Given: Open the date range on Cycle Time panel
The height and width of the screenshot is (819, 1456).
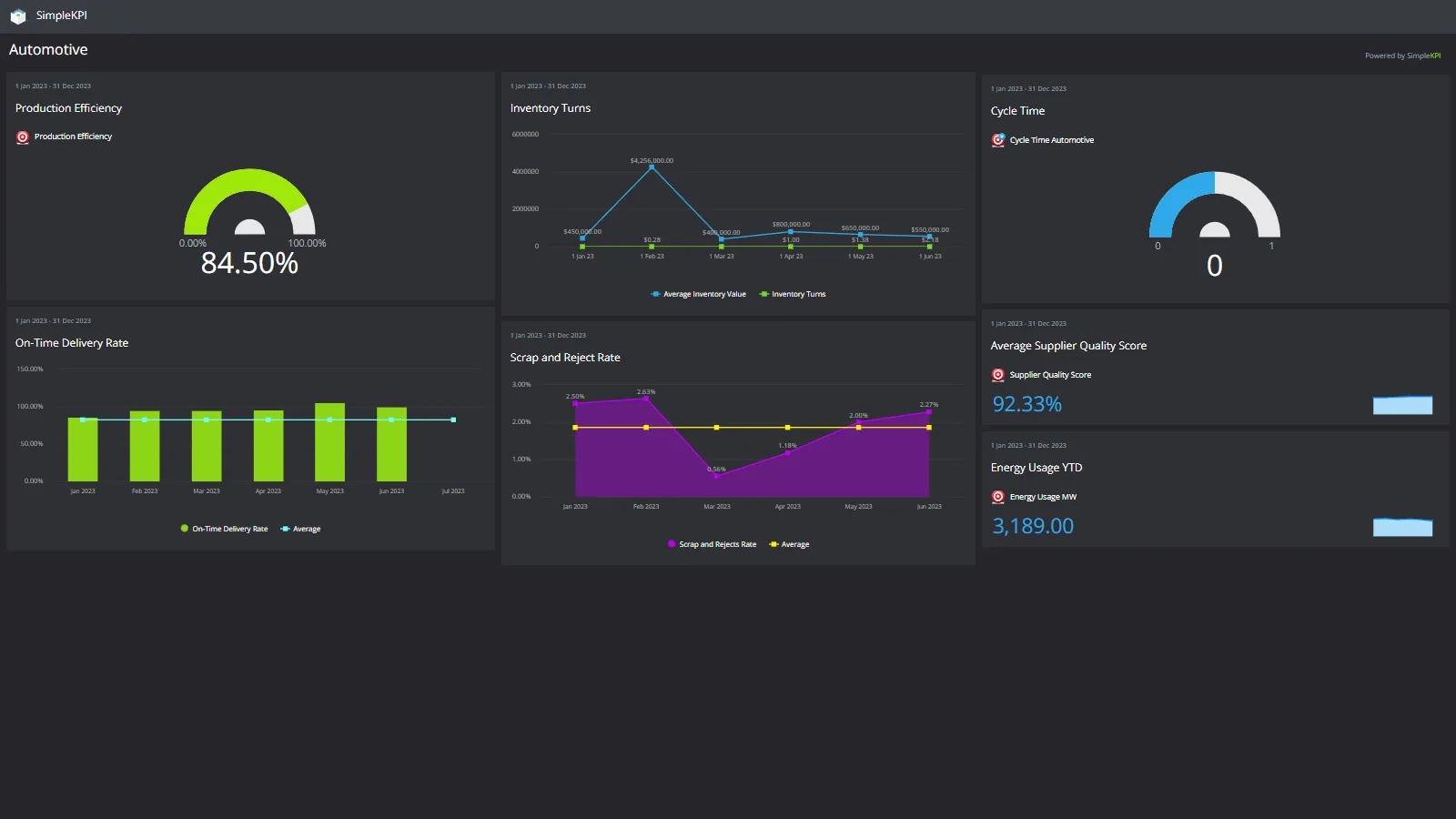Looking at the screenshot, I should (x=1027, y=88).
